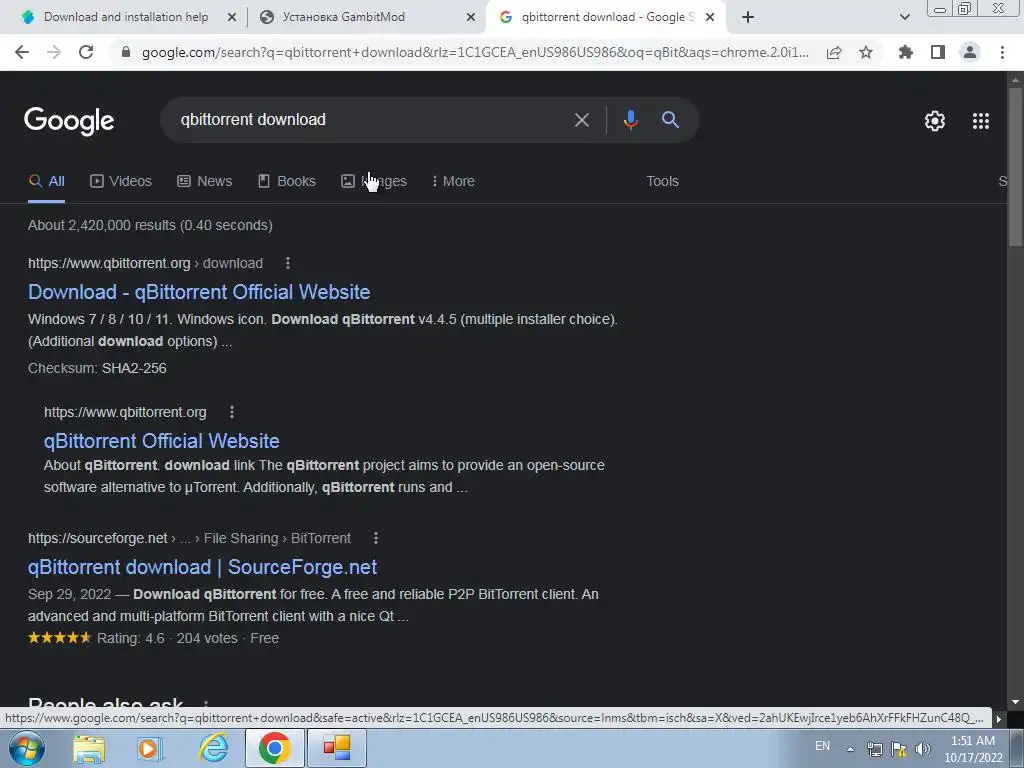Screen dimensions: 1024x768
Task: Start a voice search with the microphone
Action: [x=630, y=120]
